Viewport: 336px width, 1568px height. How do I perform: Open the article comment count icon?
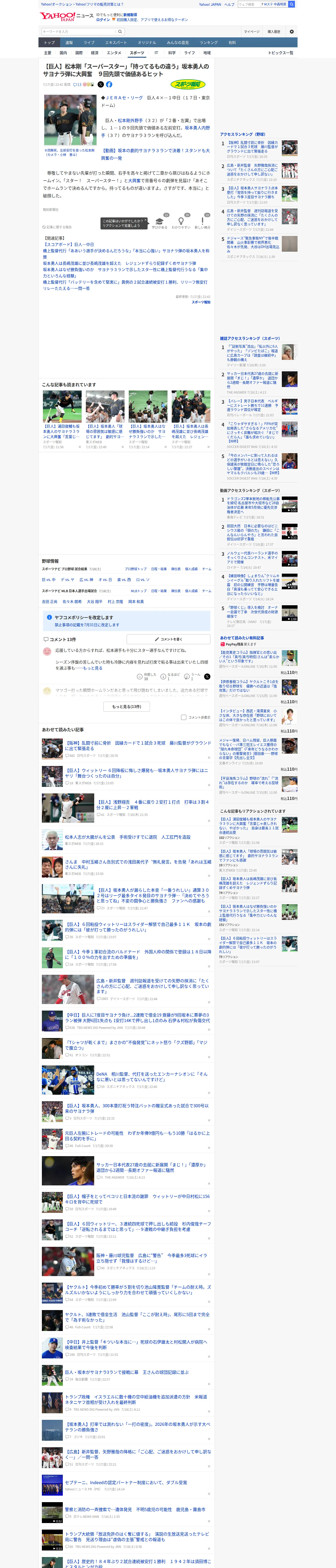[x=77, y=85]
